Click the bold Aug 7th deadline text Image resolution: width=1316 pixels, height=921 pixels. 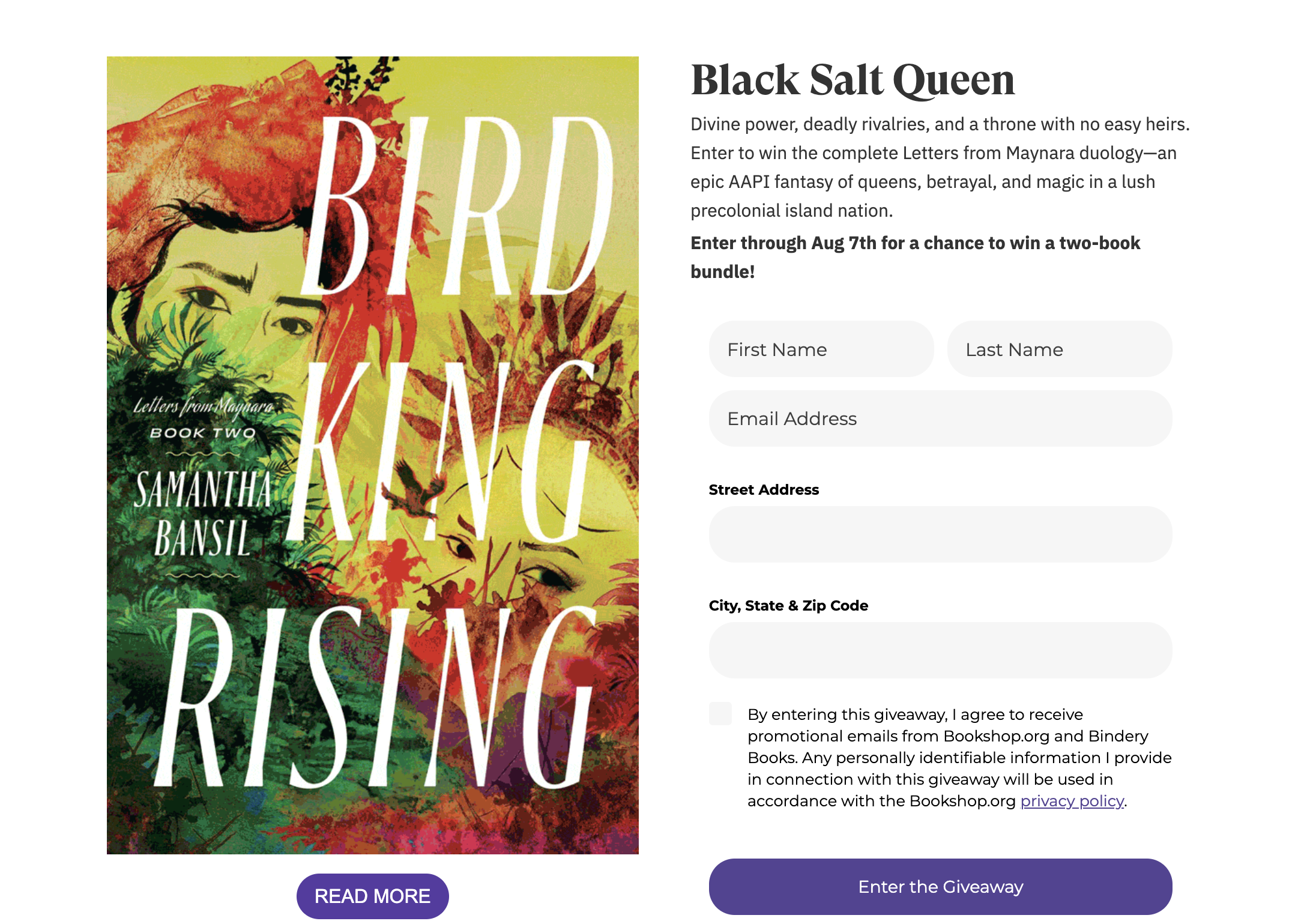915,257
